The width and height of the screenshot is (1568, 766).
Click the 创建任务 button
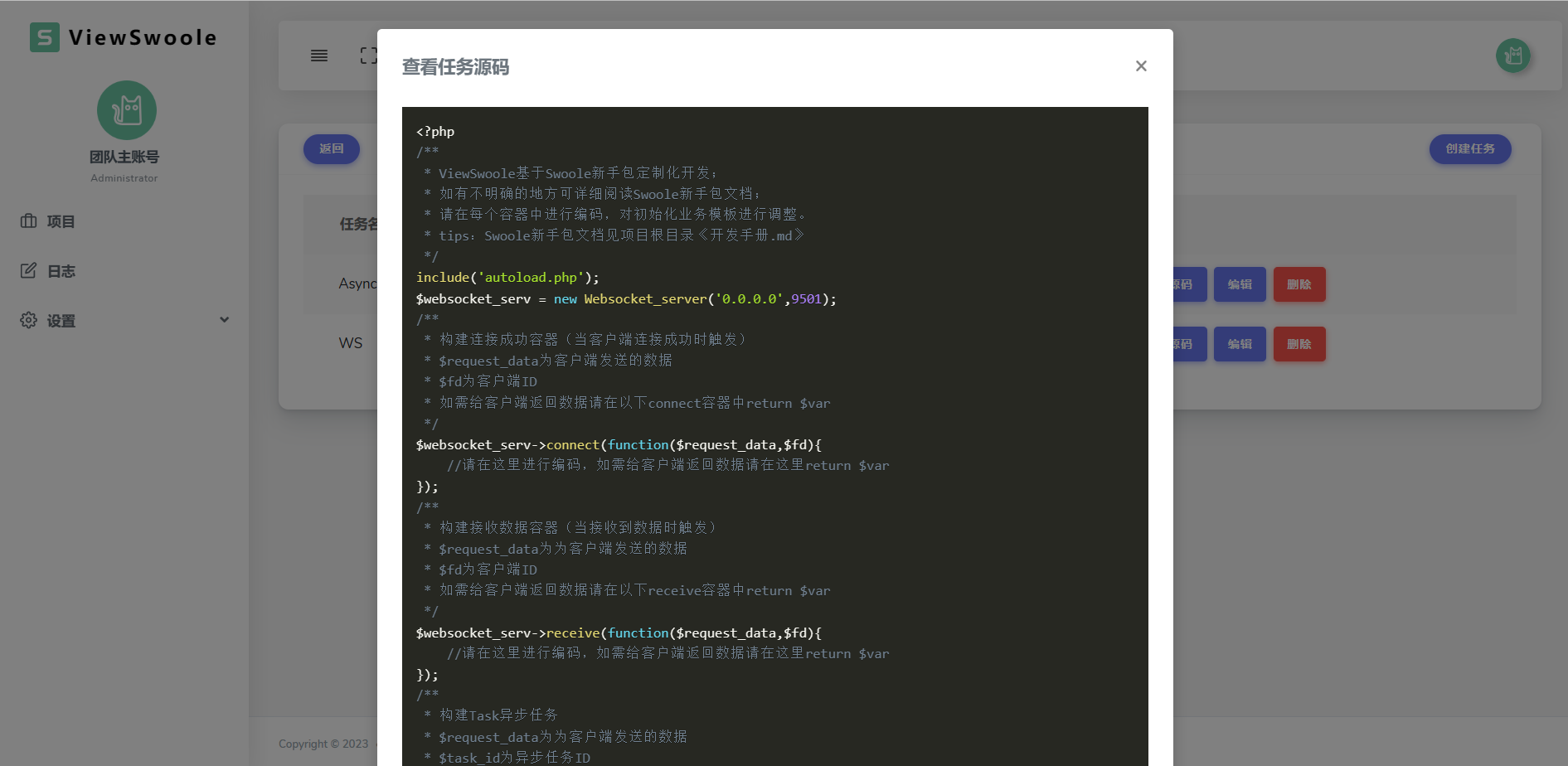tap(1470, 149)
